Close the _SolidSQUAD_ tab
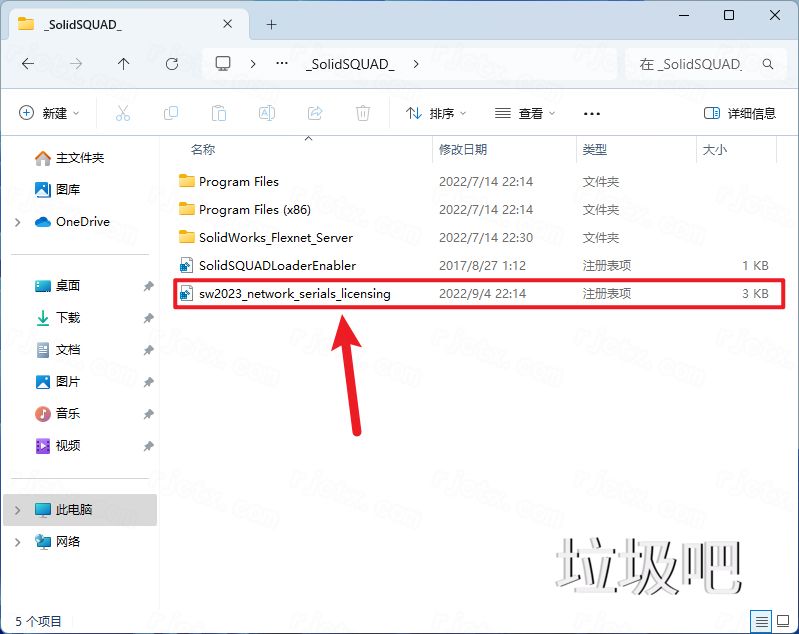The height and width of the screenshot is (634, 799). tap(228, 24)
